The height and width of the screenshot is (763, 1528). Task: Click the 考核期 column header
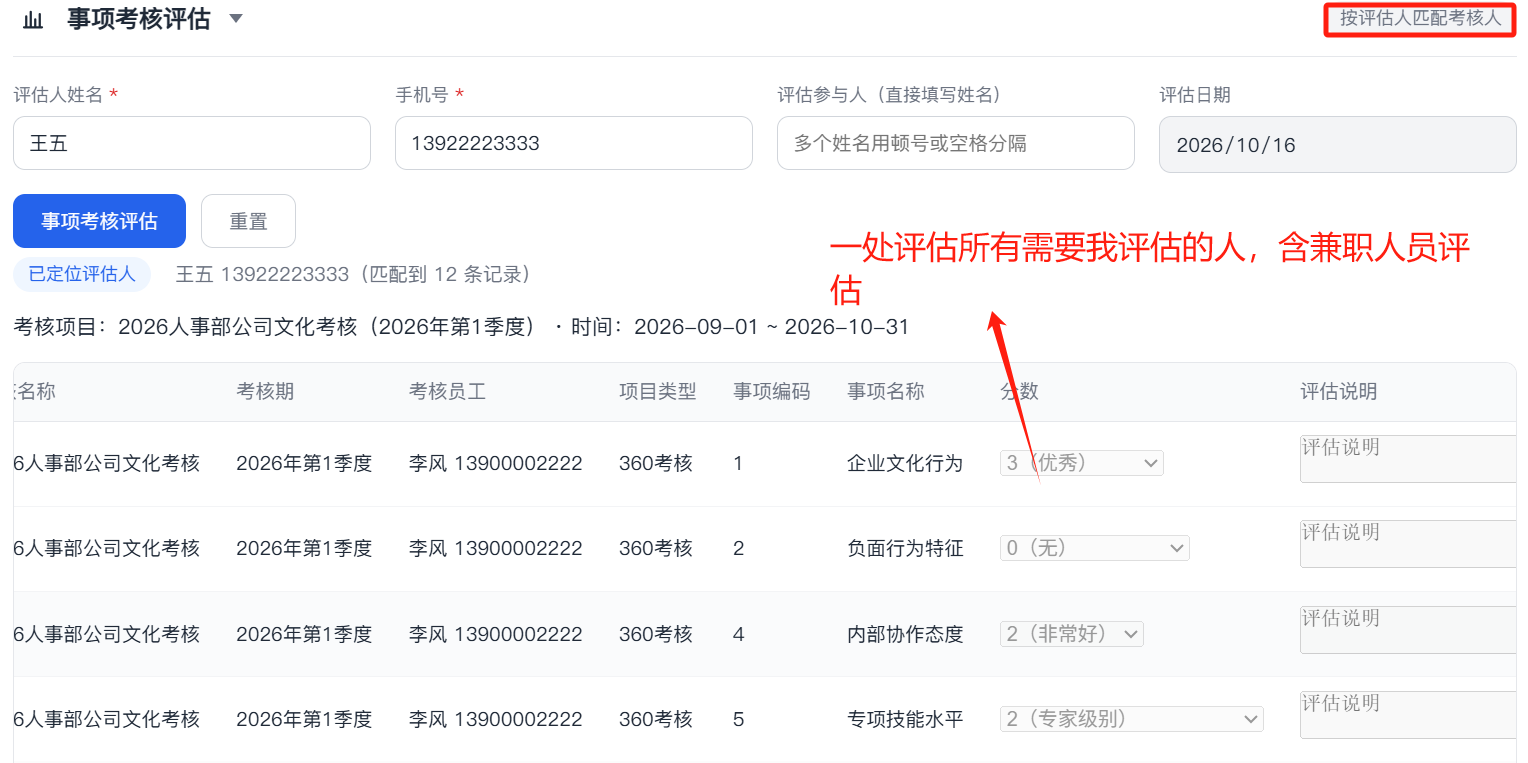[x=265, y=392]
